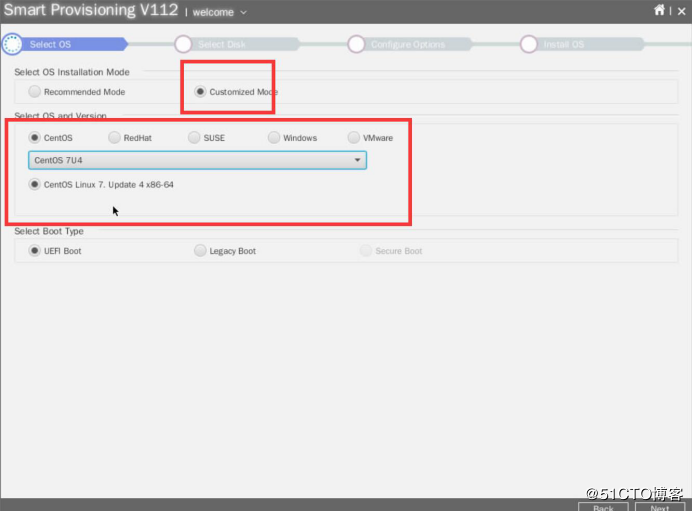Choose SUSE operating system radio
Image resolution: width=693 pixels, height=511 pixels.
(x=194, y=137)
